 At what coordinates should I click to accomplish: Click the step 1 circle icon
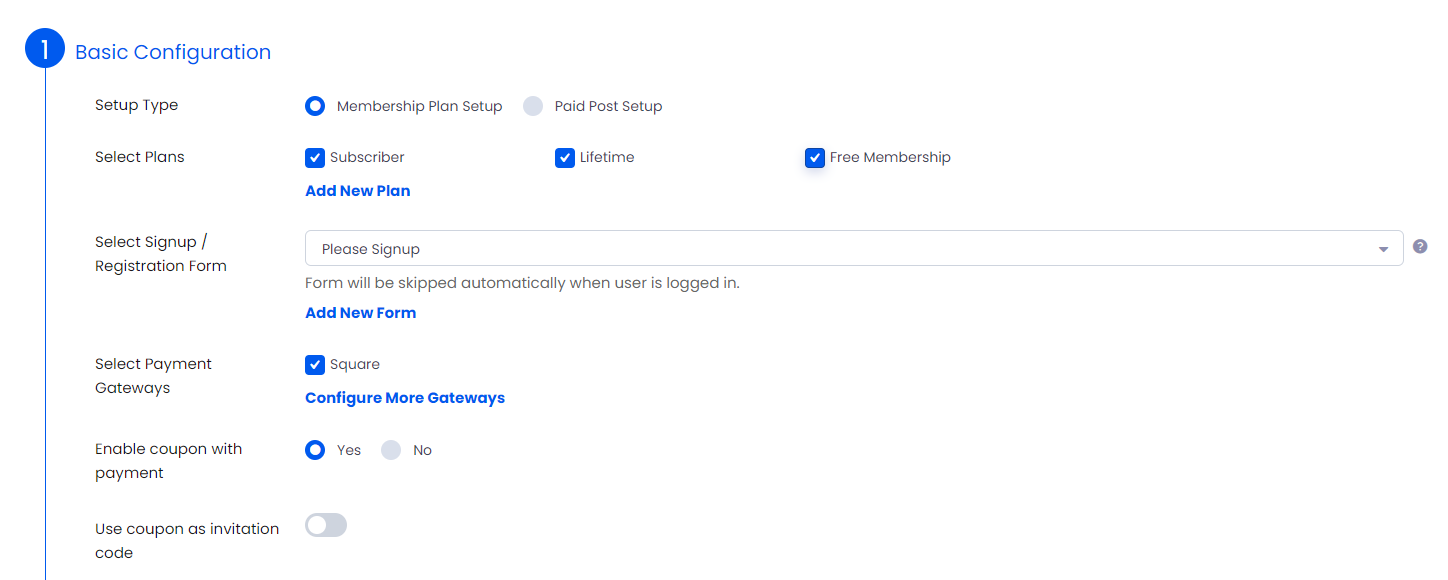click(45, 48)
